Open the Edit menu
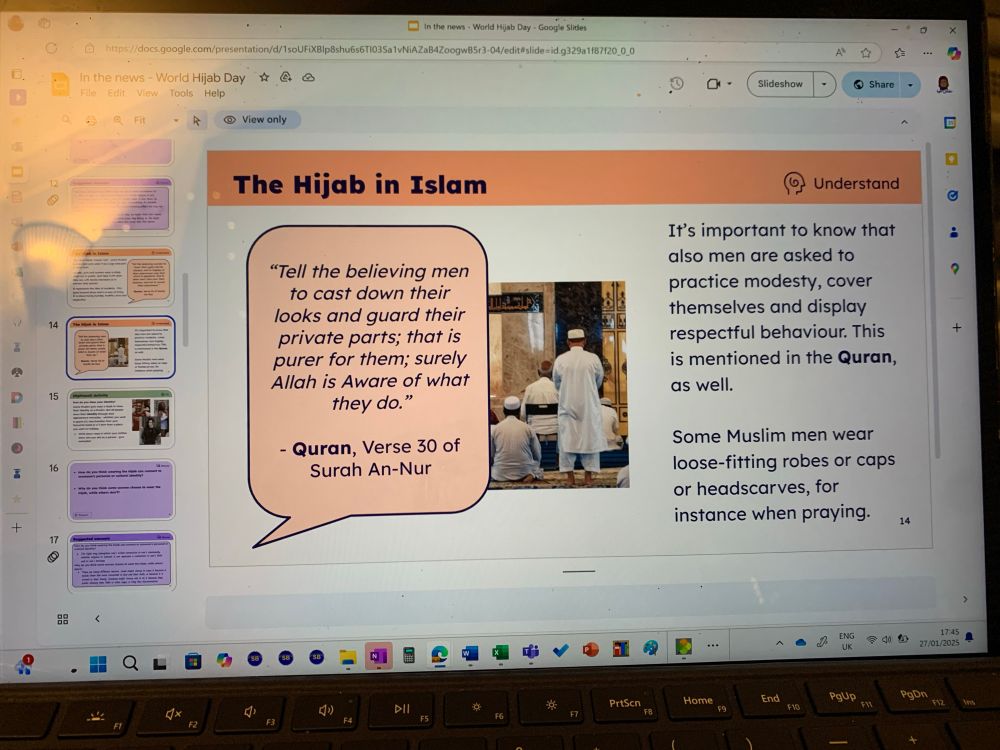This screenshot has width=1000, height=750. 116,93
